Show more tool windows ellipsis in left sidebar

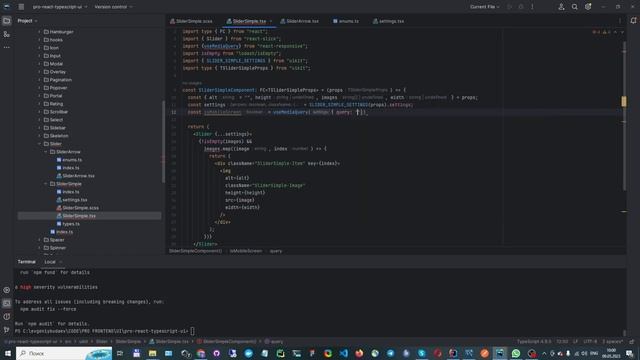tap(7, 47)
